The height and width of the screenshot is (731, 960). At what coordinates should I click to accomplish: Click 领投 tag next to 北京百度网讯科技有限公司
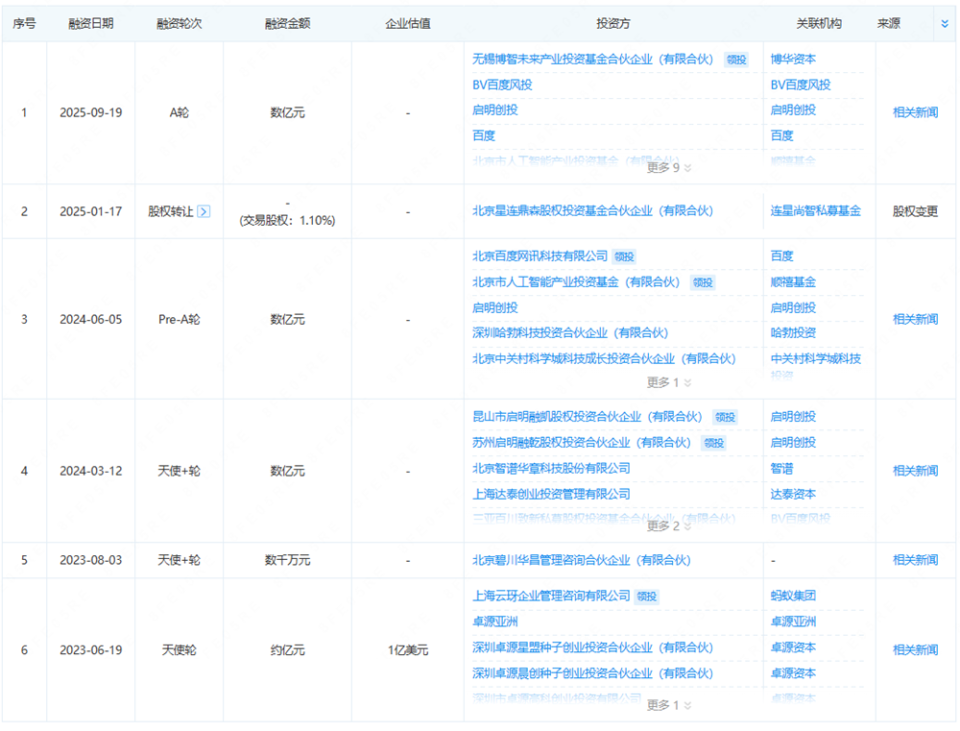[x=626, y=257]
